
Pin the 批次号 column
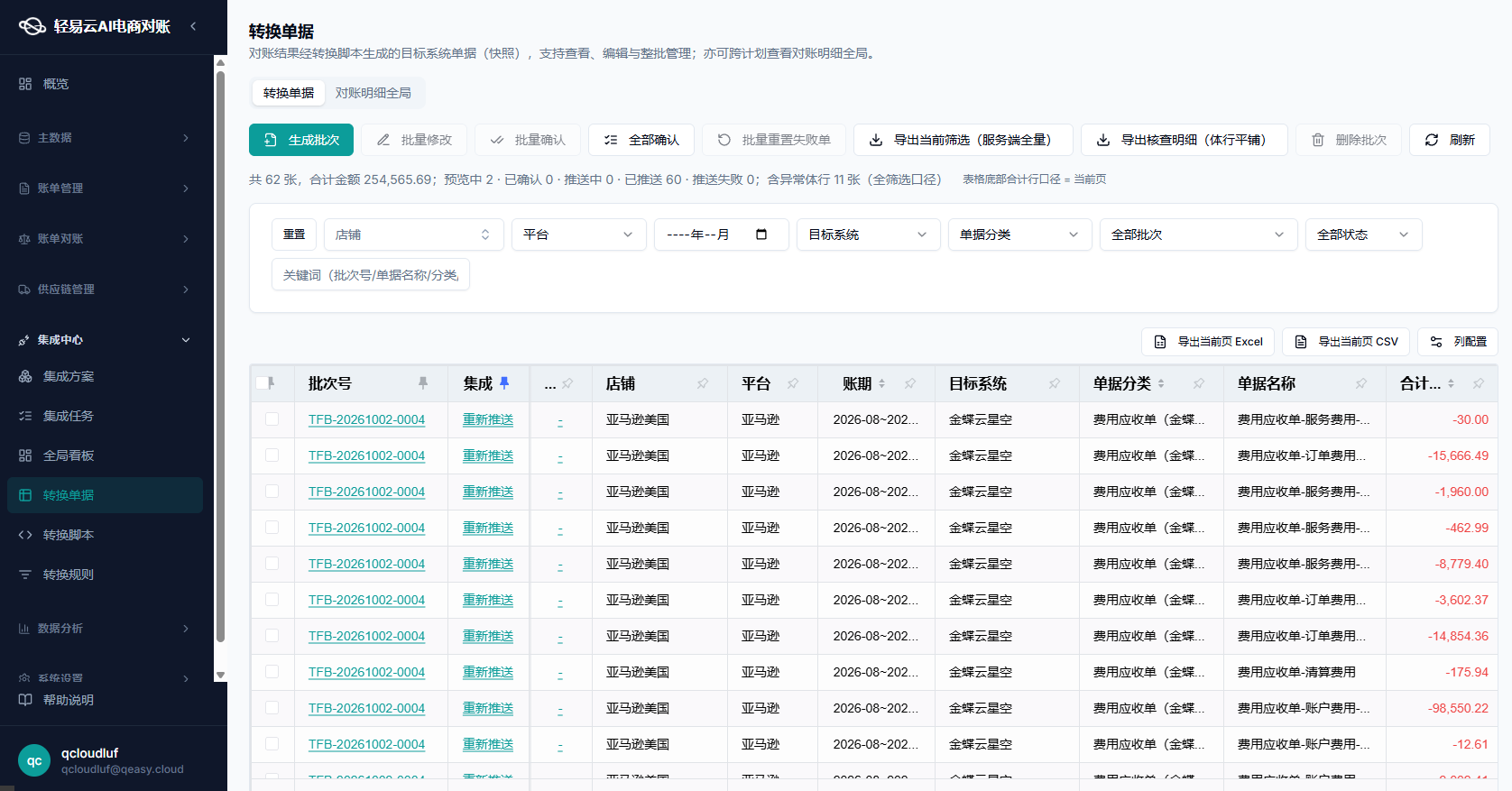[422, 383]
